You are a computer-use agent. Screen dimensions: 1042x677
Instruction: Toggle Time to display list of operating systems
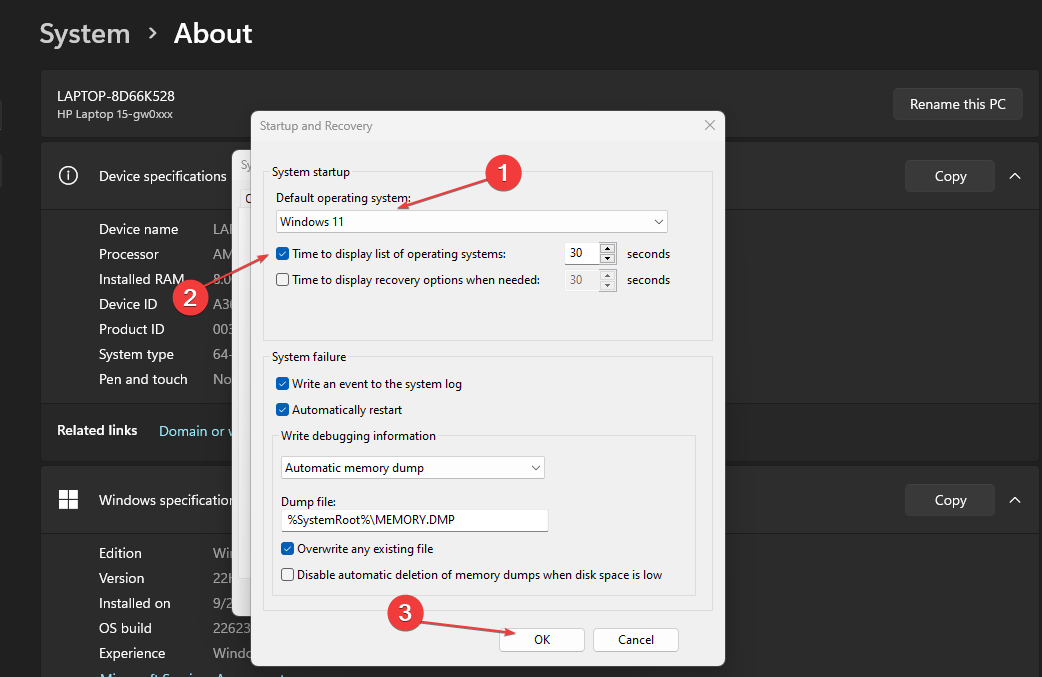[283, 254]
